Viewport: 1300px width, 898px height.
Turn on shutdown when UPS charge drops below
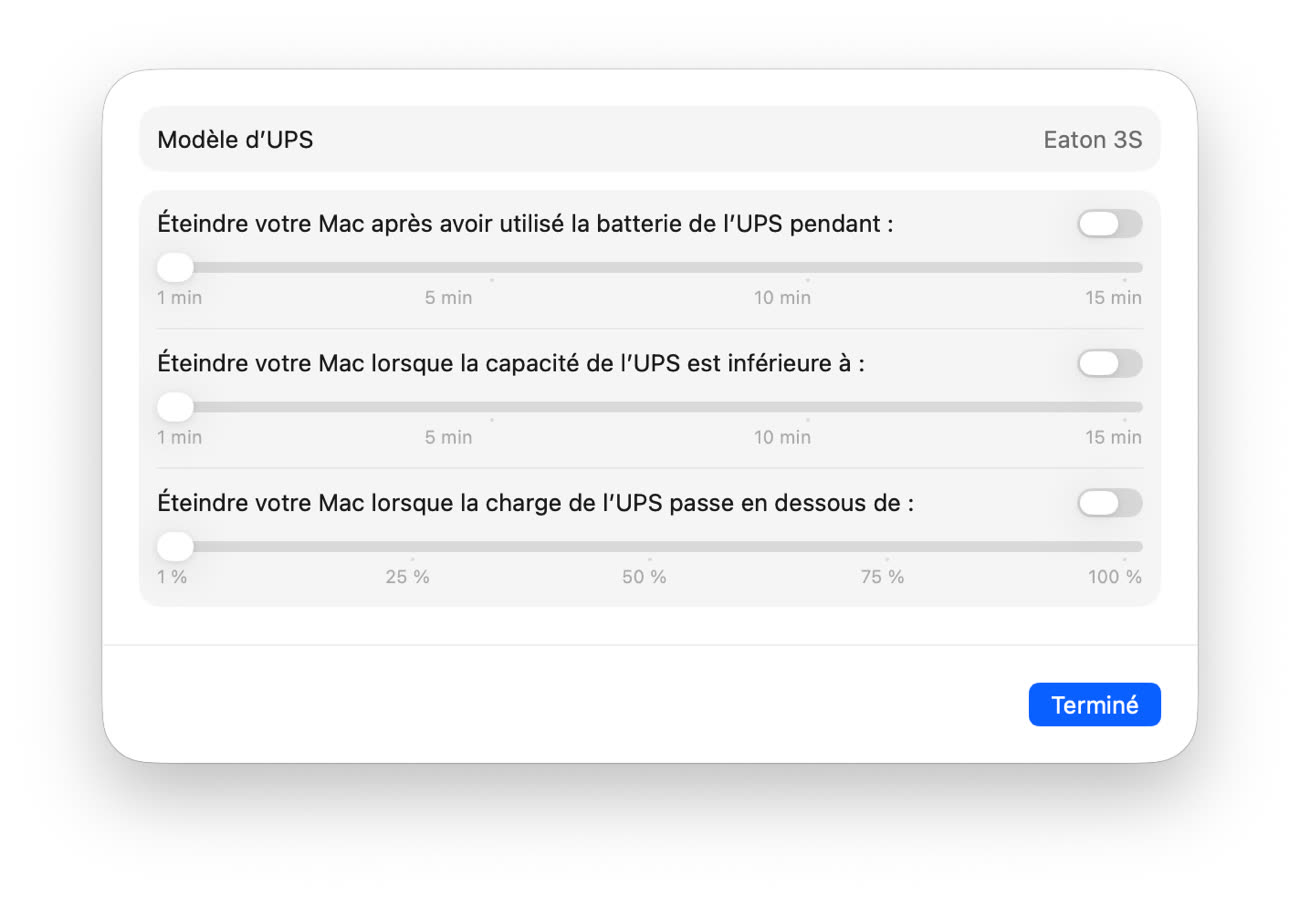pos(1109,503)
